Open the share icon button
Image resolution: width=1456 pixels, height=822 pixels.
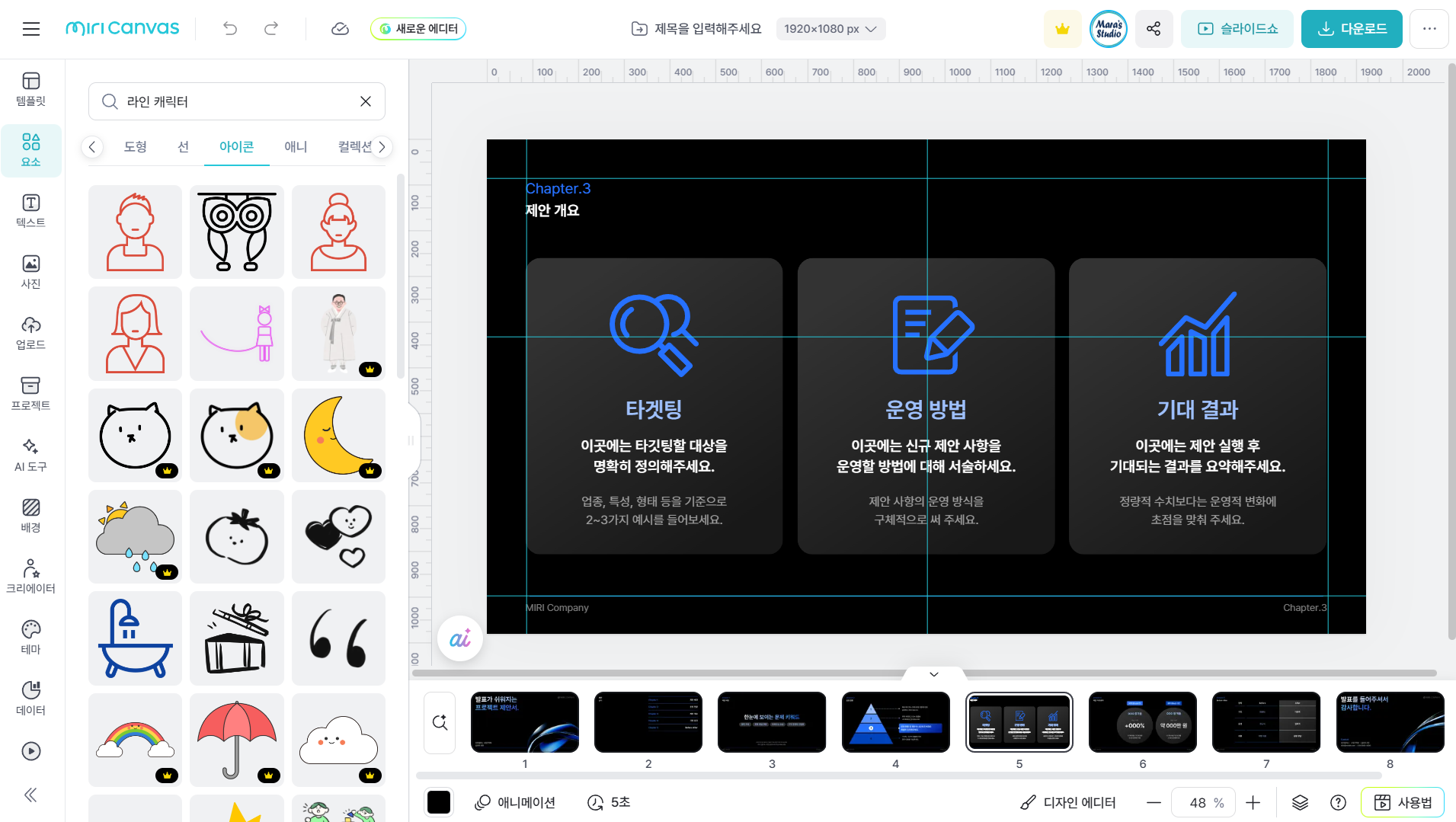coord(1154,29)
